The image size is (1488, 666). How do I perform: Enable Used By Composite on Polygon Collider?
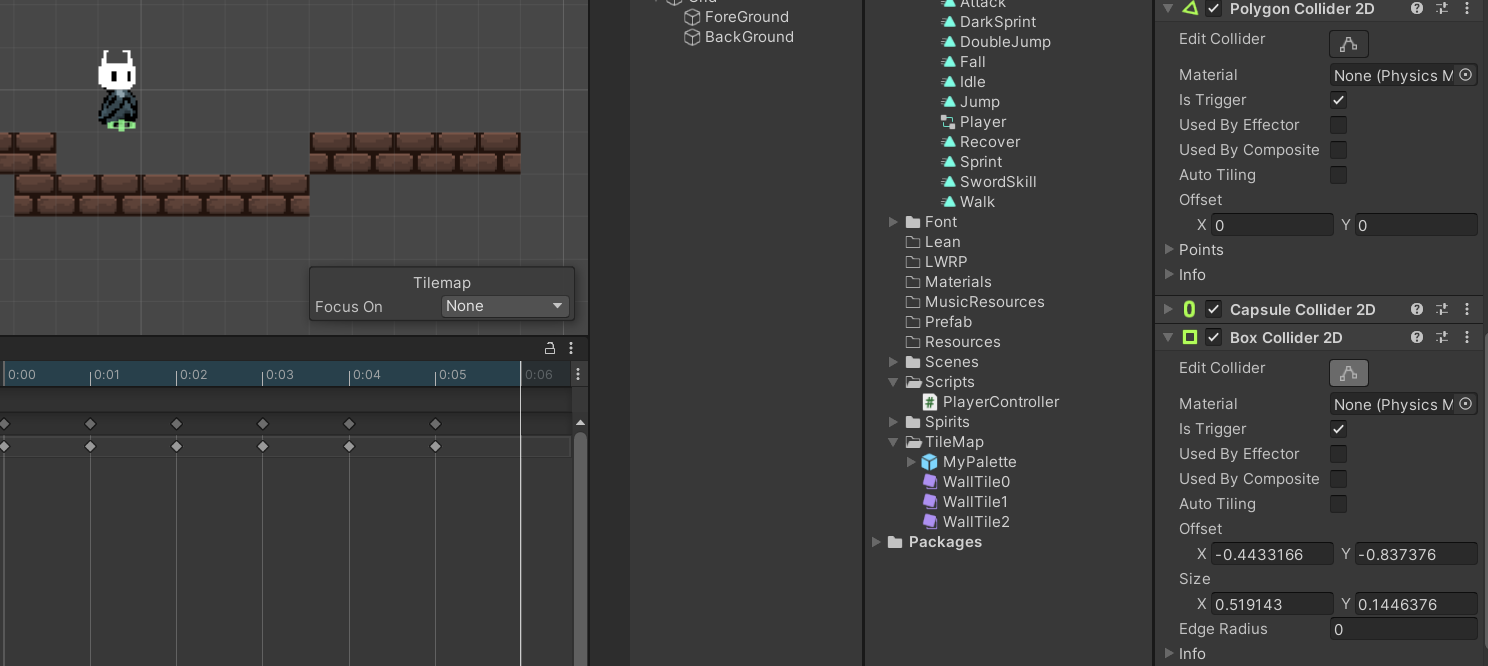[1338, 150]
